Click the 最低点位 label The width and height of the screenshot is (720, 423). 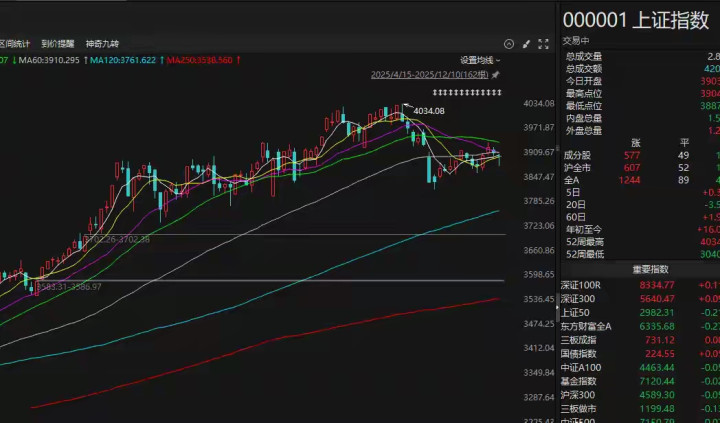[x=584, y=107]
